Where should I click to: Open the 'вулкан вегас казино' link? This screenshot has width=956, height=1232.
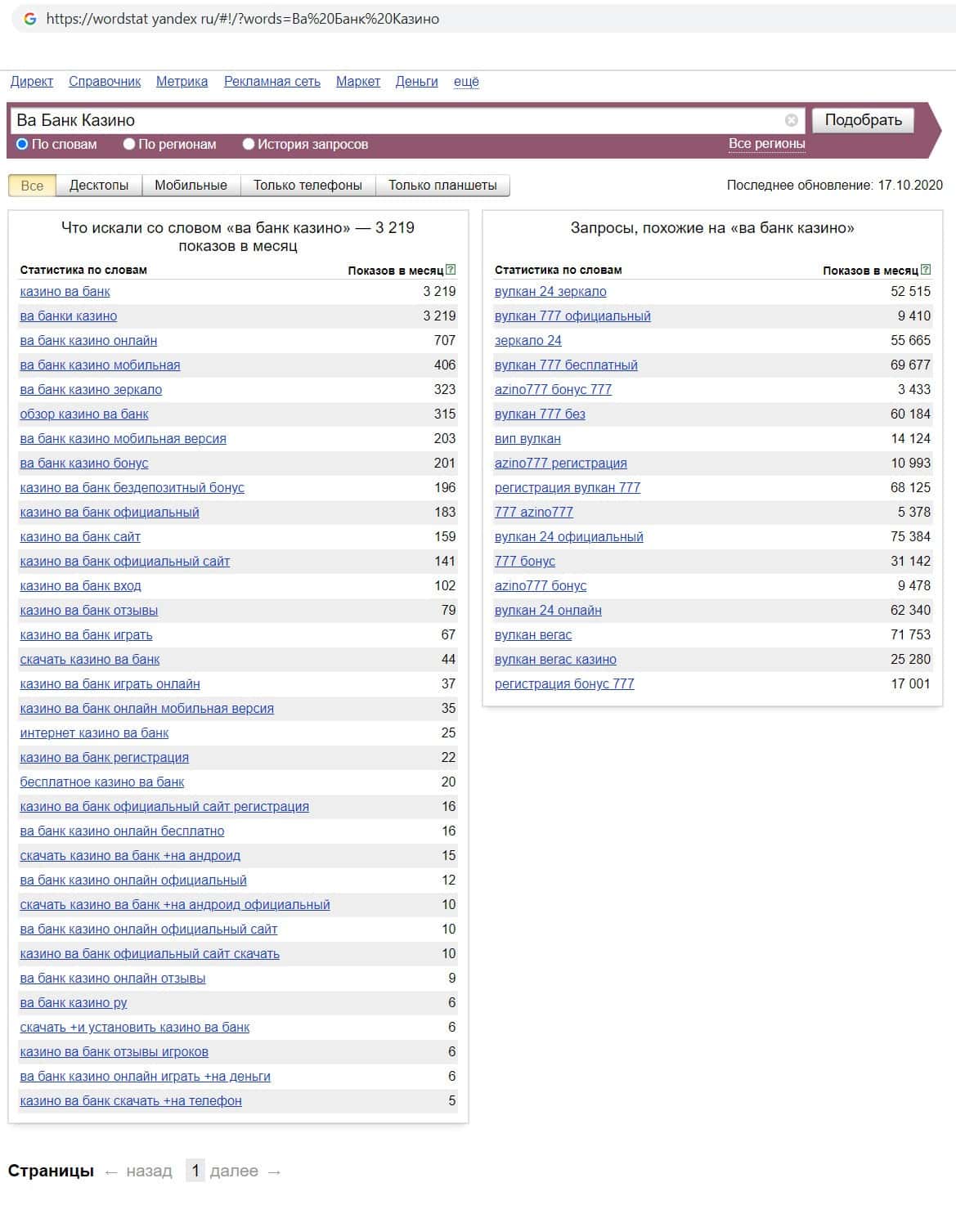(555, 660)
